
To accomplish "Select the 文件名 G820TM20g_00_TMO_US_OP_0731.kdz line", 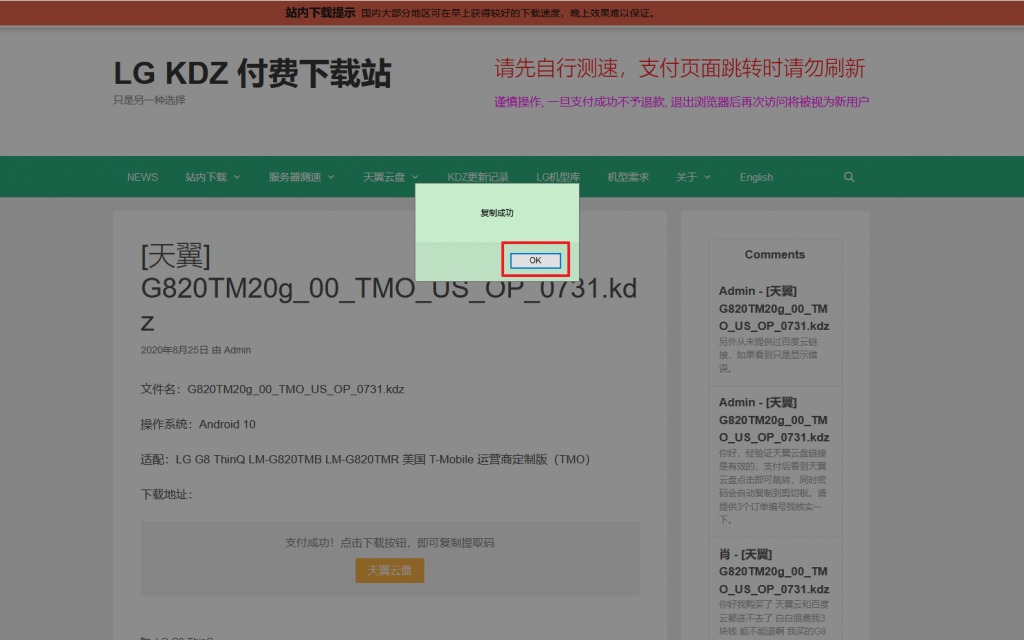I will click(272, 389).
